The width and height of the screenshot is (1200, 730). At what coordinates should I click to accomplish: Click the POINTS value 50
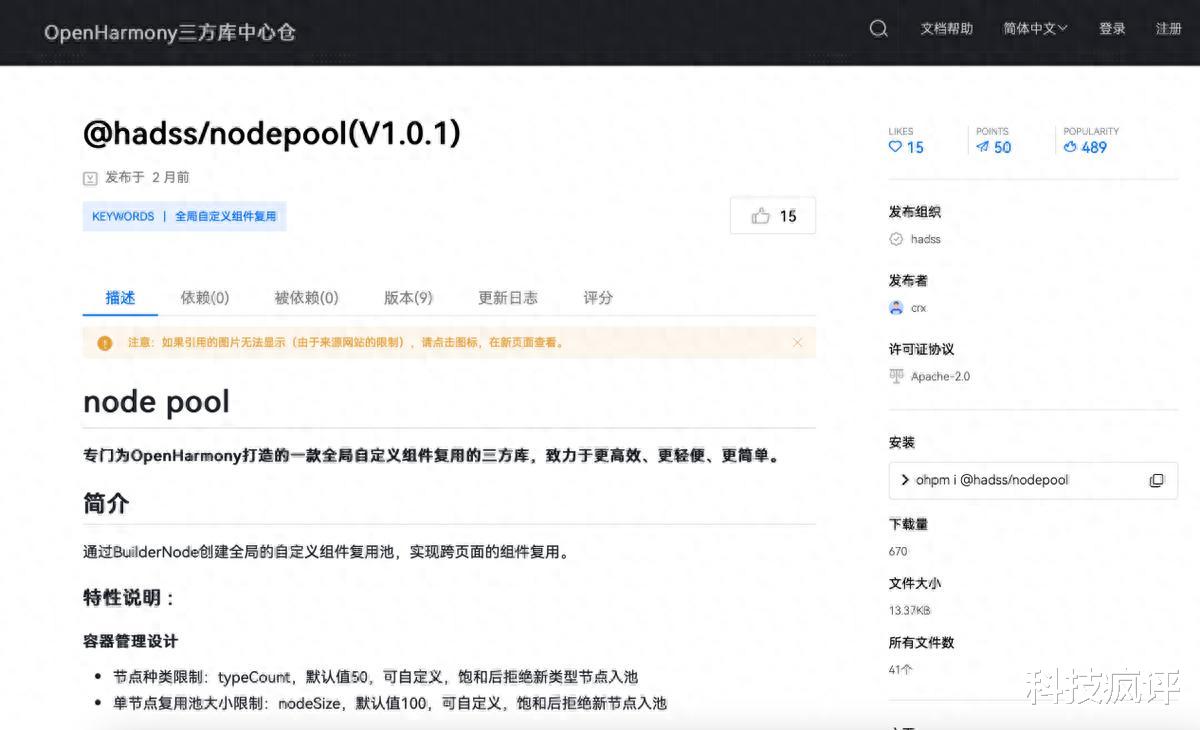click(x=1002, y=147)
